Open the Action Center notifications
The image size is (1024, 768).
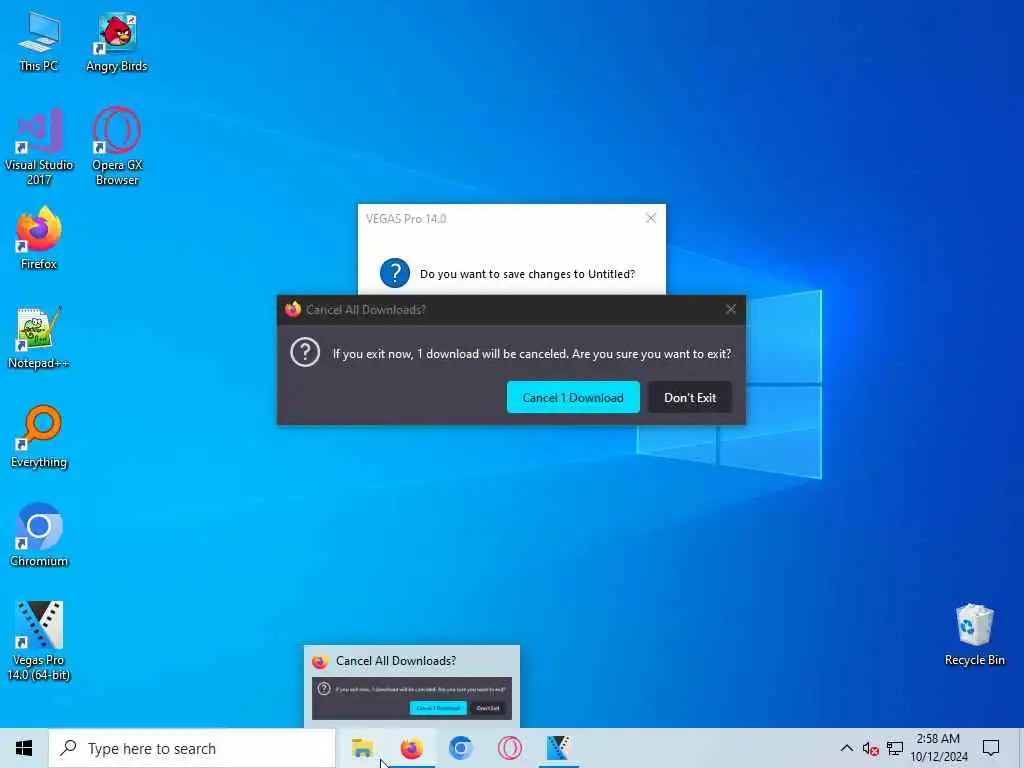coord(991,748)
